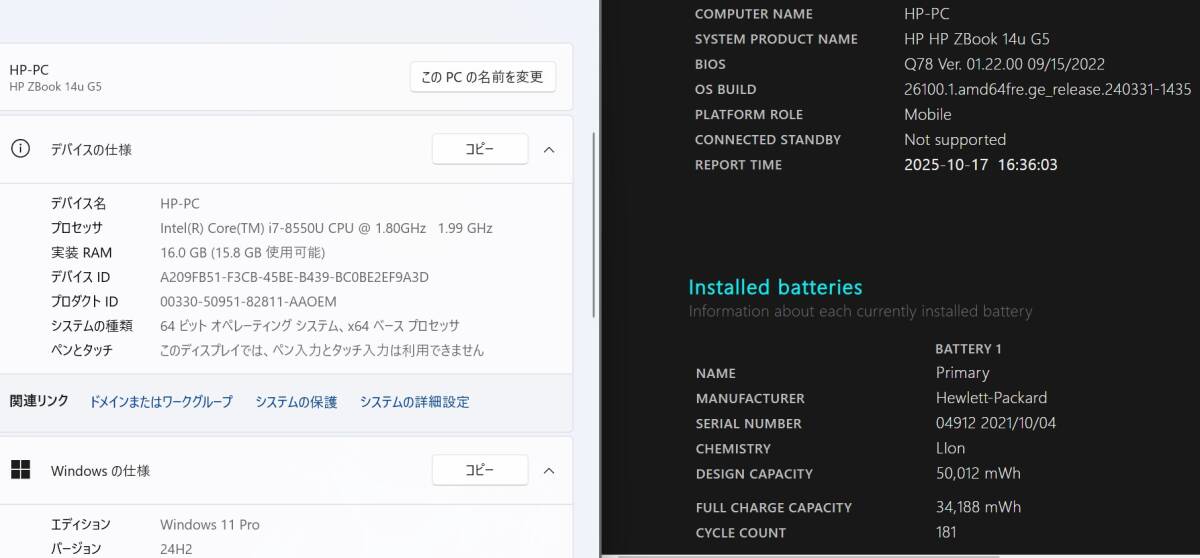Select the computer name HP-PC report value
Image resolution: width=1200 pixels, height=558 pixels.
point(927,14)
